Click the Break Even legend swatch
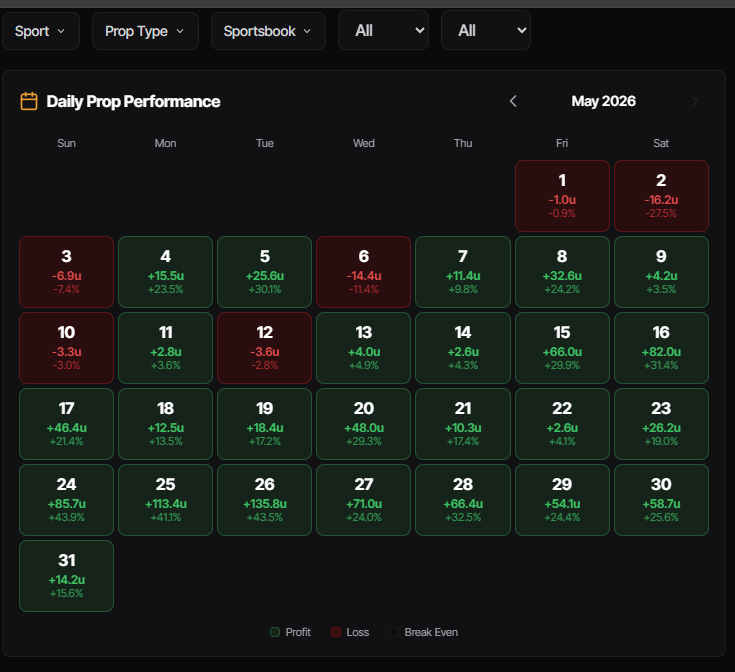735x672 pixels. click(394, 632)
